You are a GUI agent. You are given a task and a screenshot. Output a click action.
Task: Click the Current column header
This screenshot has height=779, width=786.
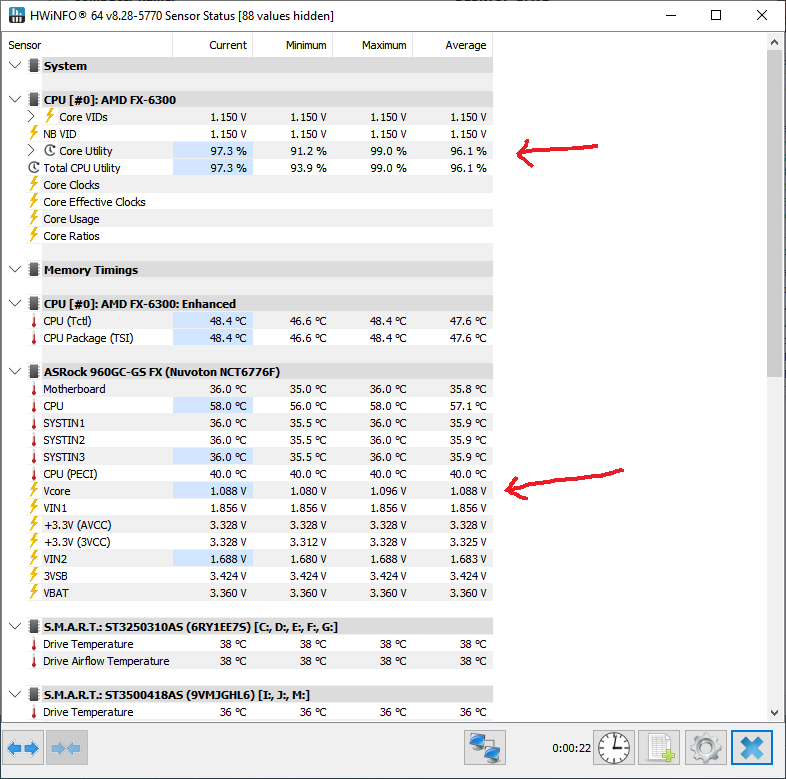(x=213, y=45)
